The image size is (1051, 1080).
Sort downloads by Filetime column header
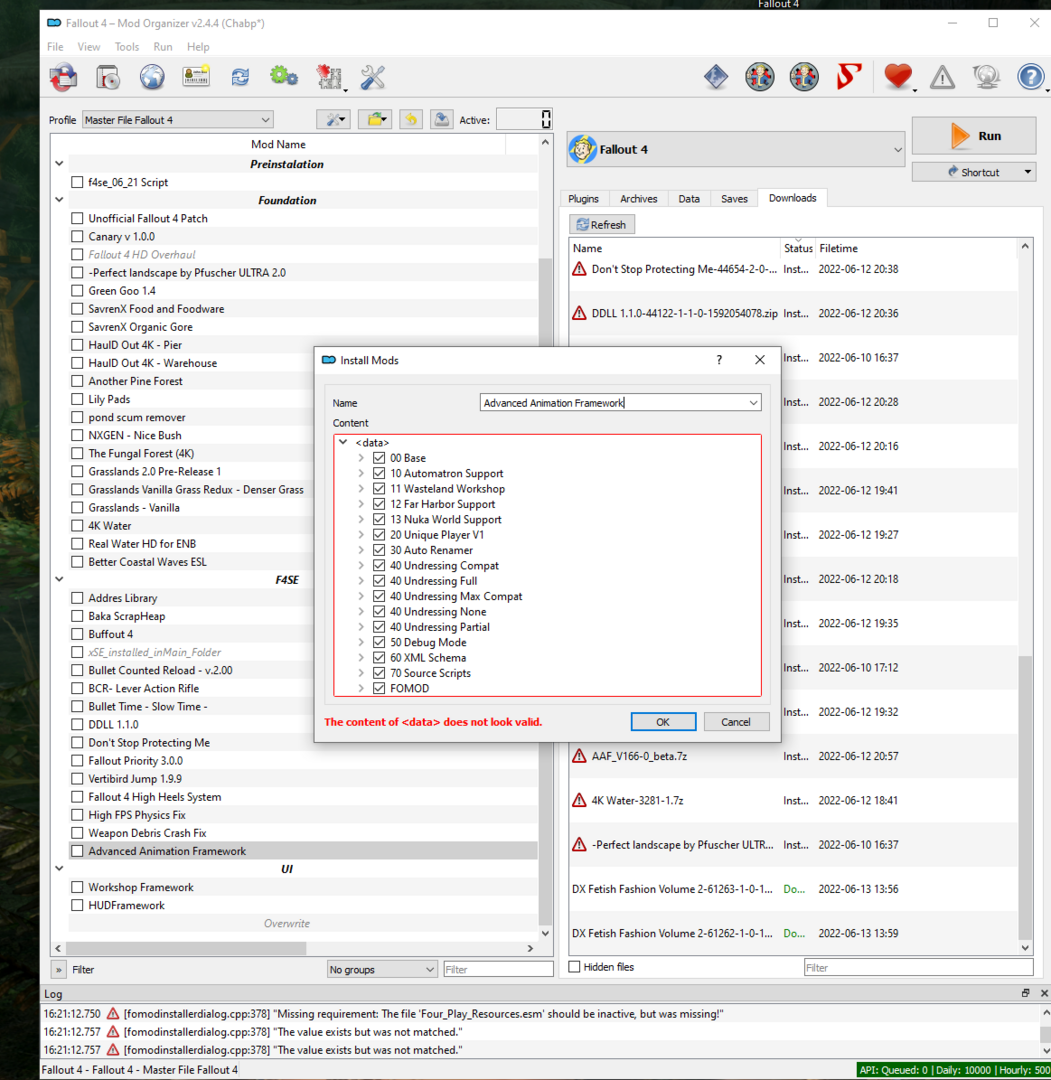click(x=838, y=248)
